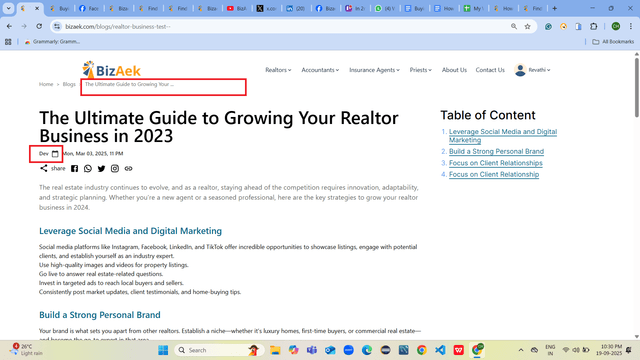Click the ENG IN language indicator
Screen dimensions: 640x360
coord(550,350)
